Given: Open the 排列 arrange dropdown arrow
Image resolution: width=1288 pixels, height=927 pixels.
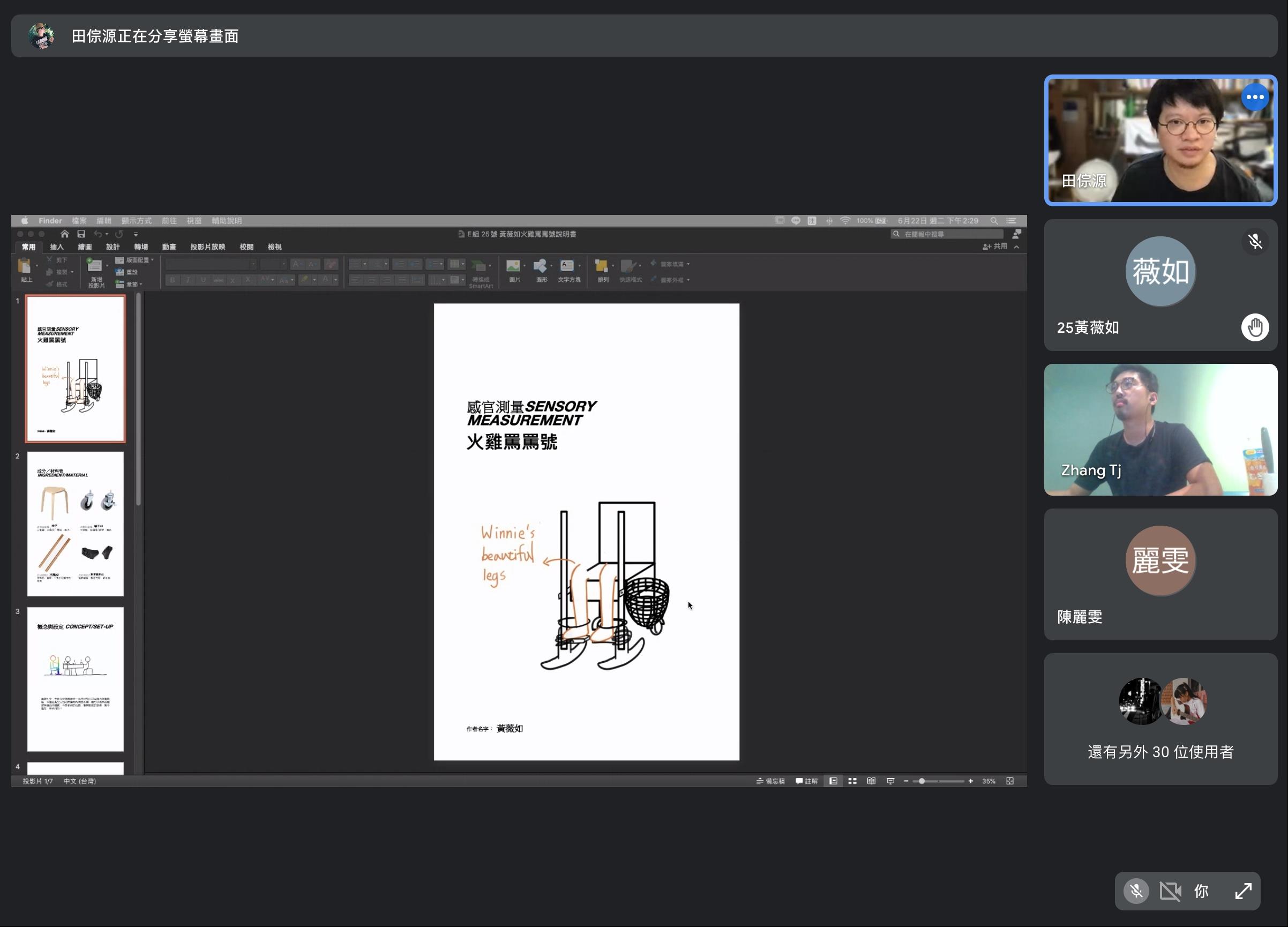Looking at the screenshot, I should click(613, 266).
